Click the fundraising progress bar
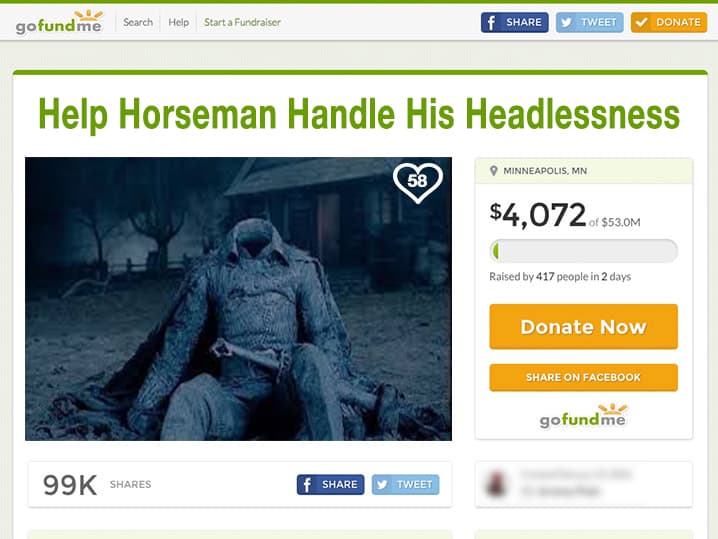Screen dimensions: 718x539 pyautogui.click(x=583, y=251)
